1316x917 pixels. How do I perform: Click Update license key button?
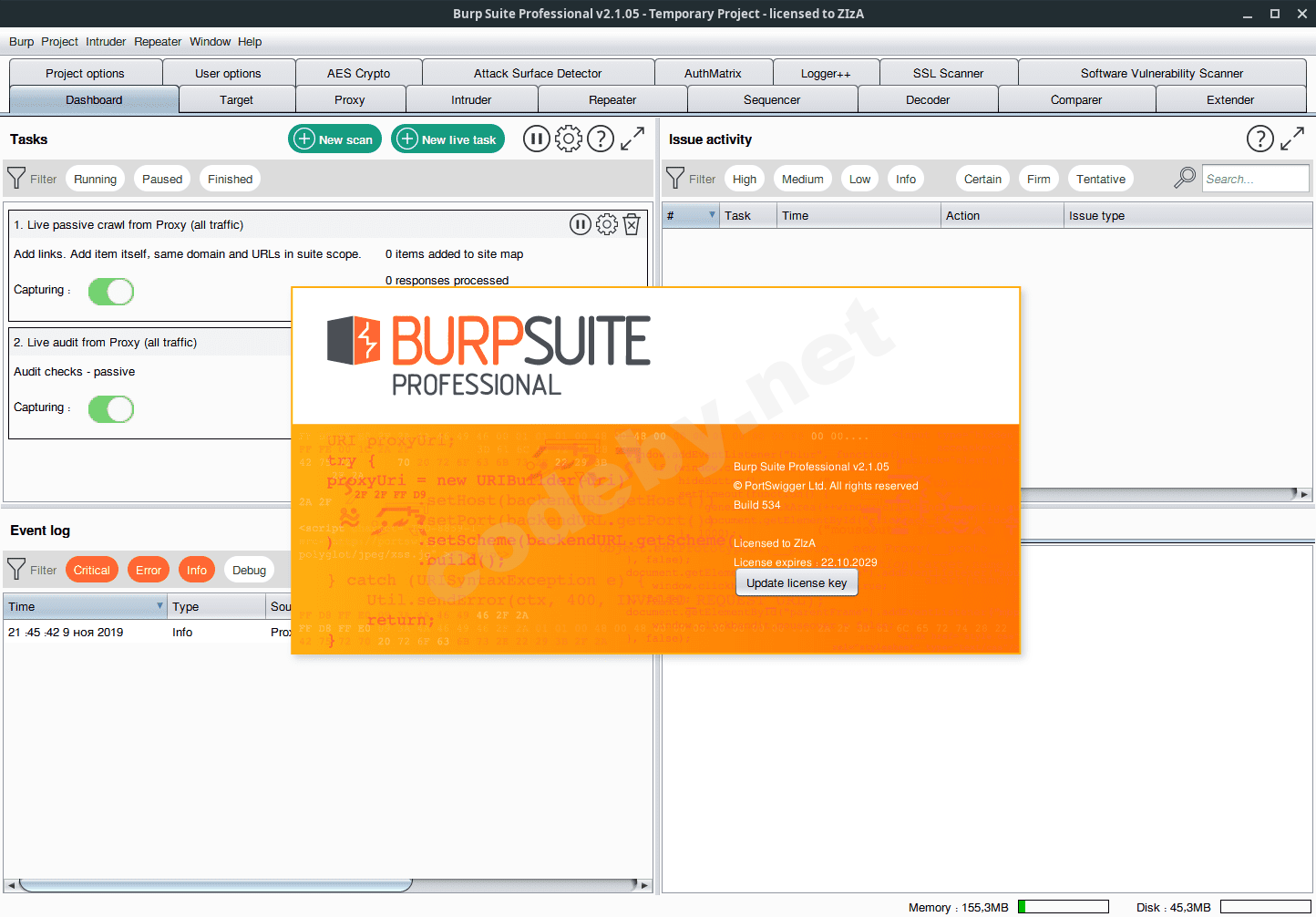(797, 582)
